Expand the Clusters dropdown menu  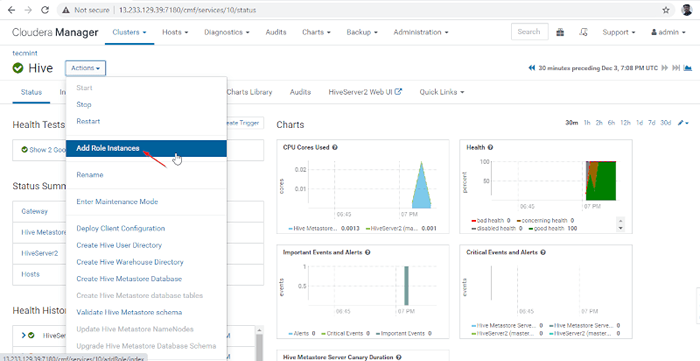[x=129, y=32]
